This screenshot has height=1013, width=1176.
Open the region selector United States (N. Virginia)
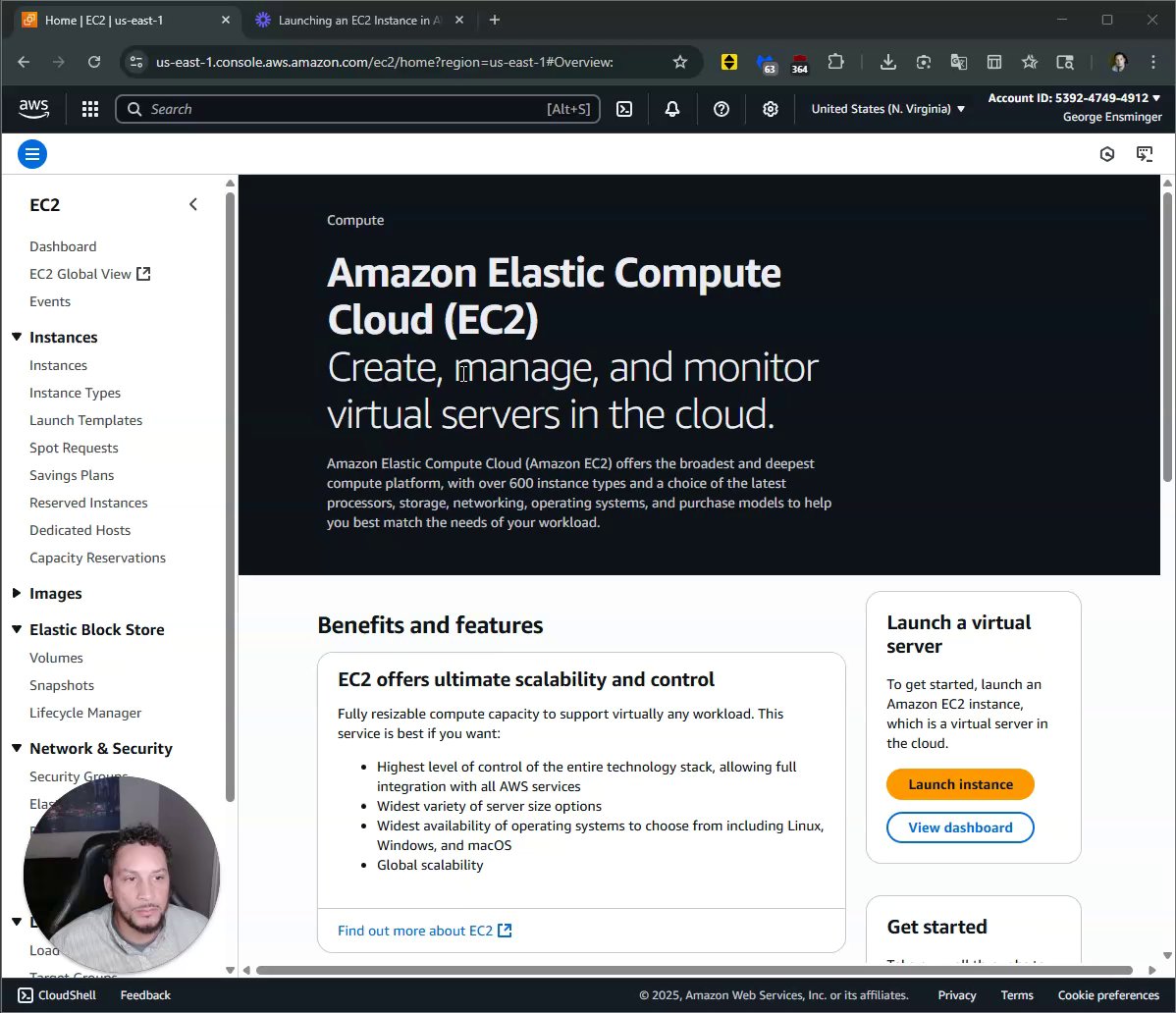point(888,110)
